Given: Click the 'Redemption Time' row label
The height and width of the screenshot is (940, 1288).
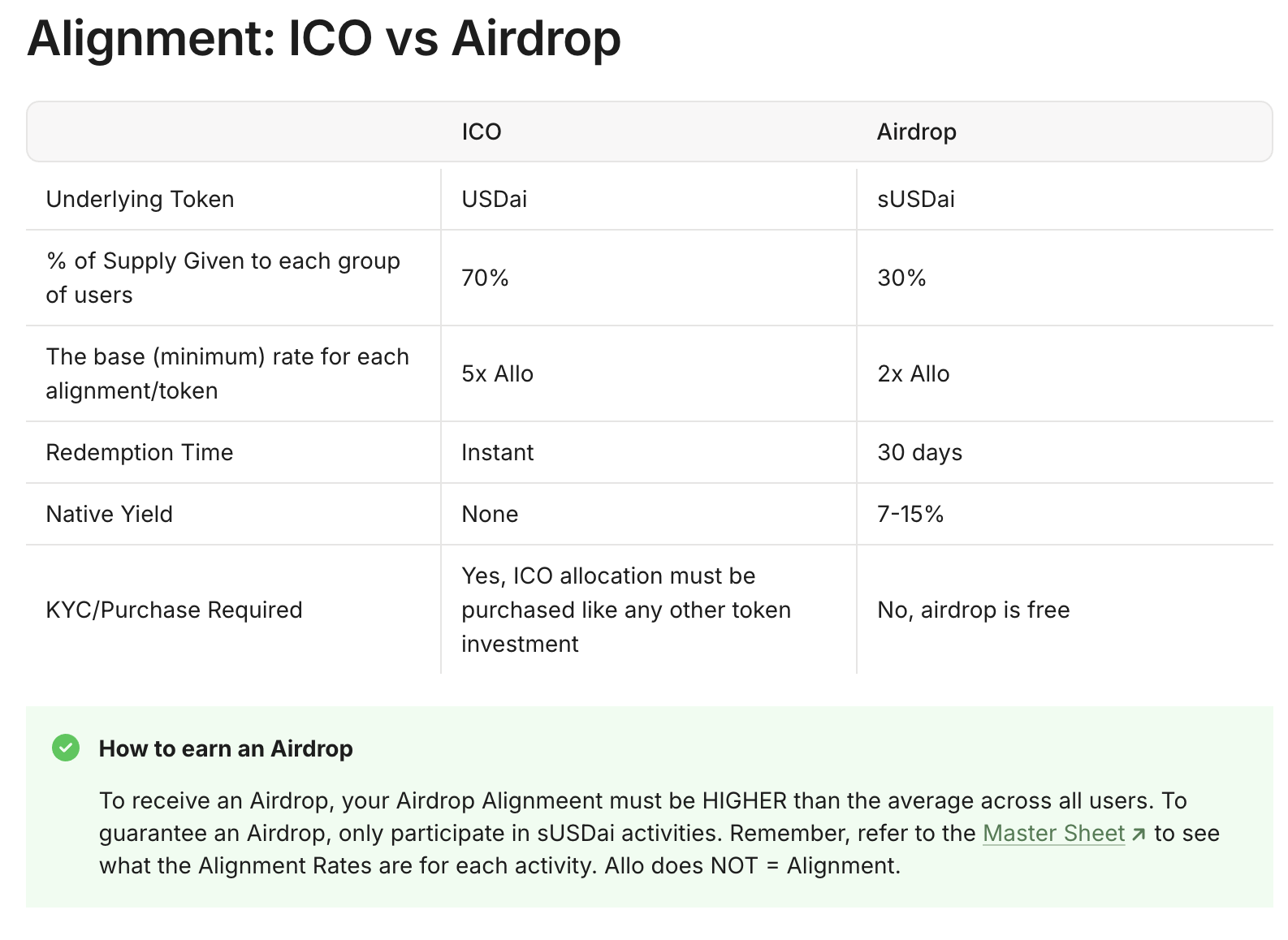Looking at the screenshot, I should (140, 452).
